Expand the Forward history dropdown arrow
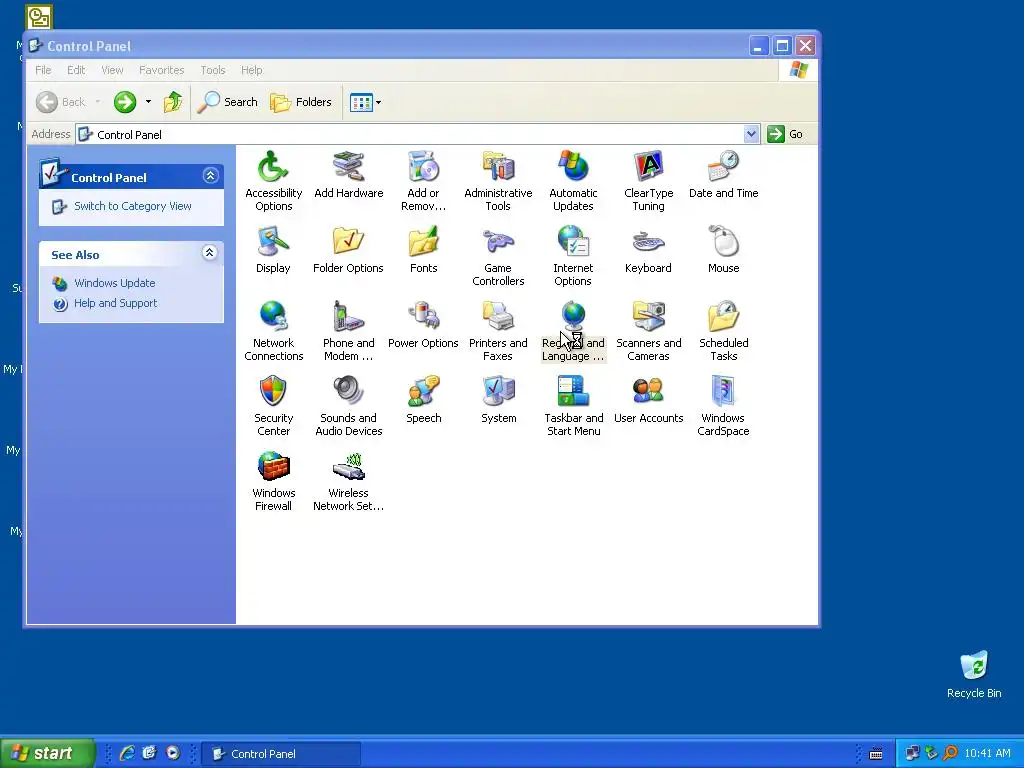 click(148, 102)
